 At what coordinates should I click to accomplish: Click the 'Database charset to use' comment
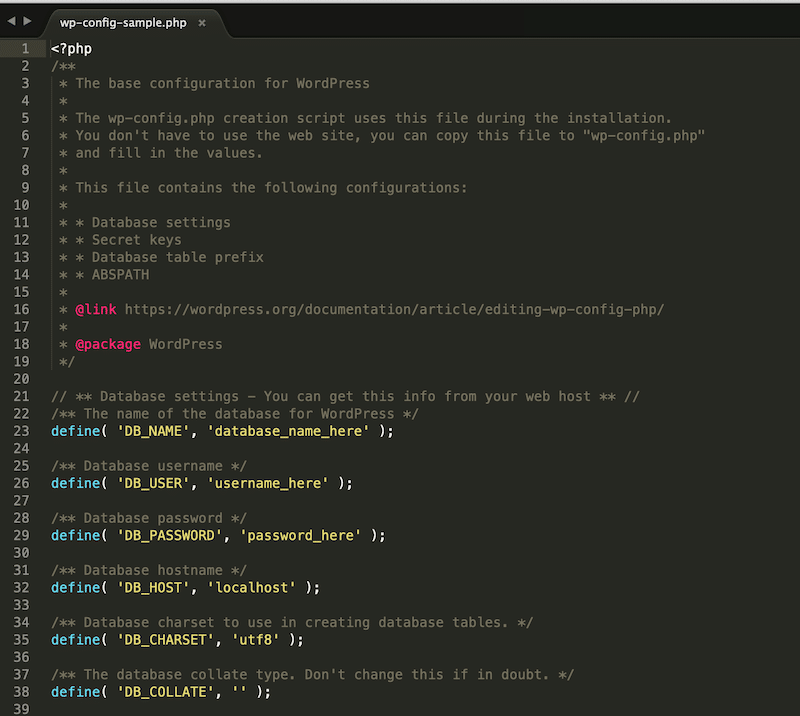[x=292, y=623]
